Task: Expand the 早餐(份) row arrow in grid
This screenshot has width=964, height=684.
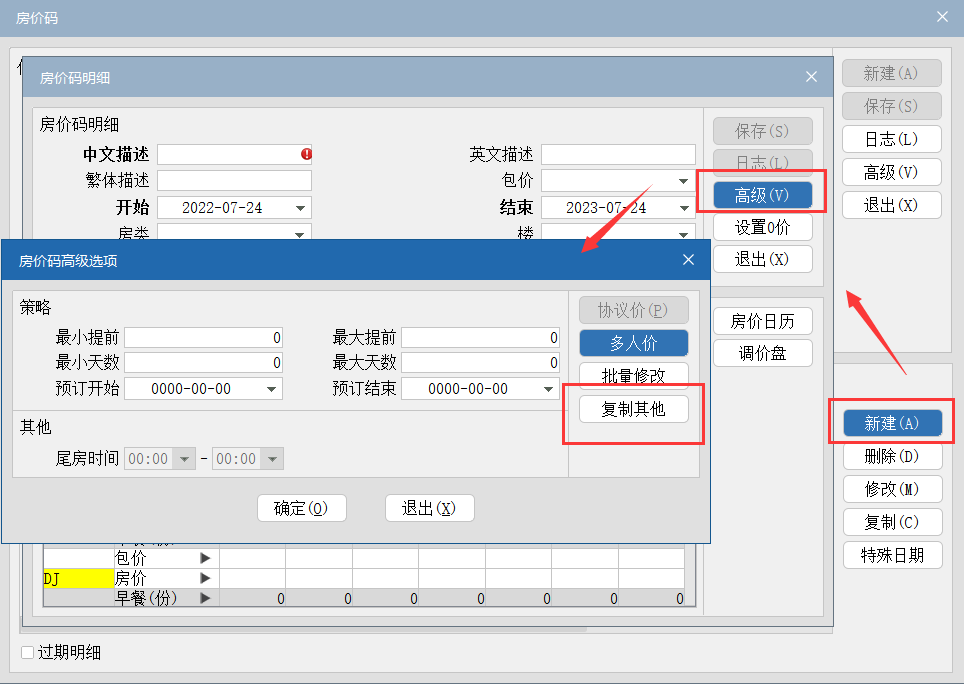Action: [x=205, y=598]
